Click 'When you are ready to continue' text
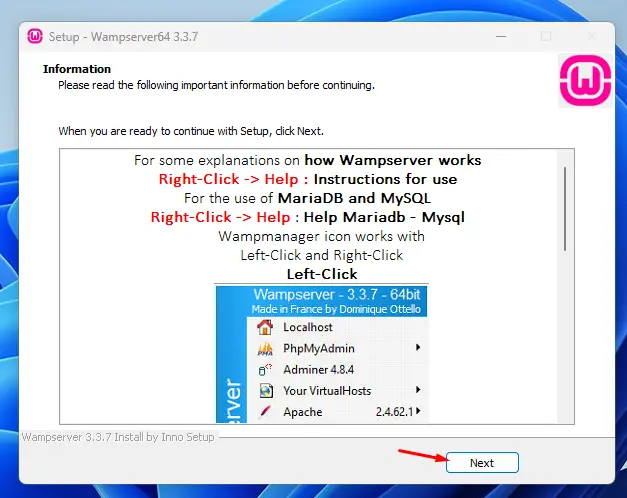Viewport: 627px width, 498px height. click(x=191, y=131)
